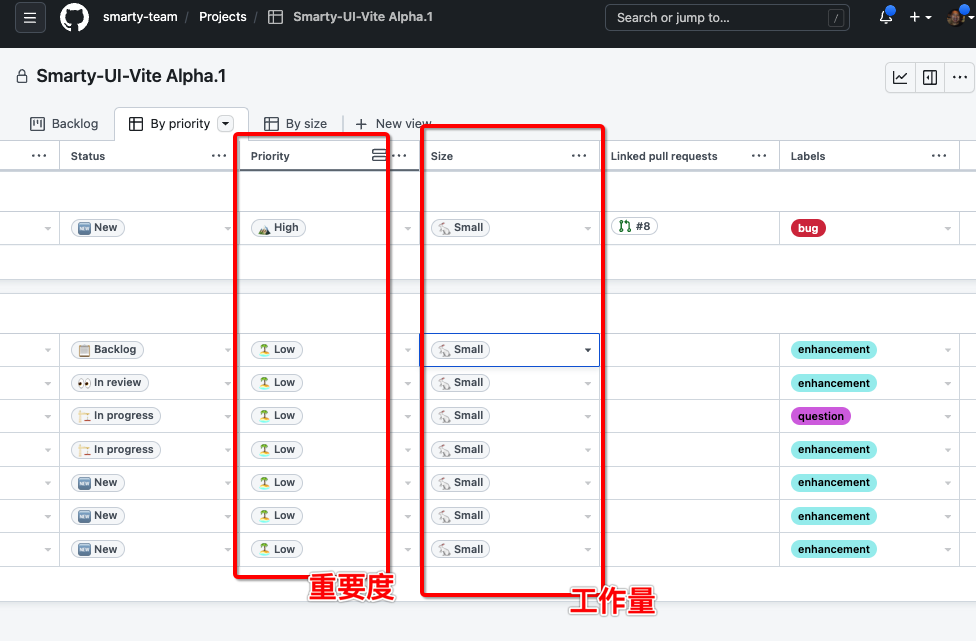
Task: Click the Priority column grouping icon
Action: (378, 156)
